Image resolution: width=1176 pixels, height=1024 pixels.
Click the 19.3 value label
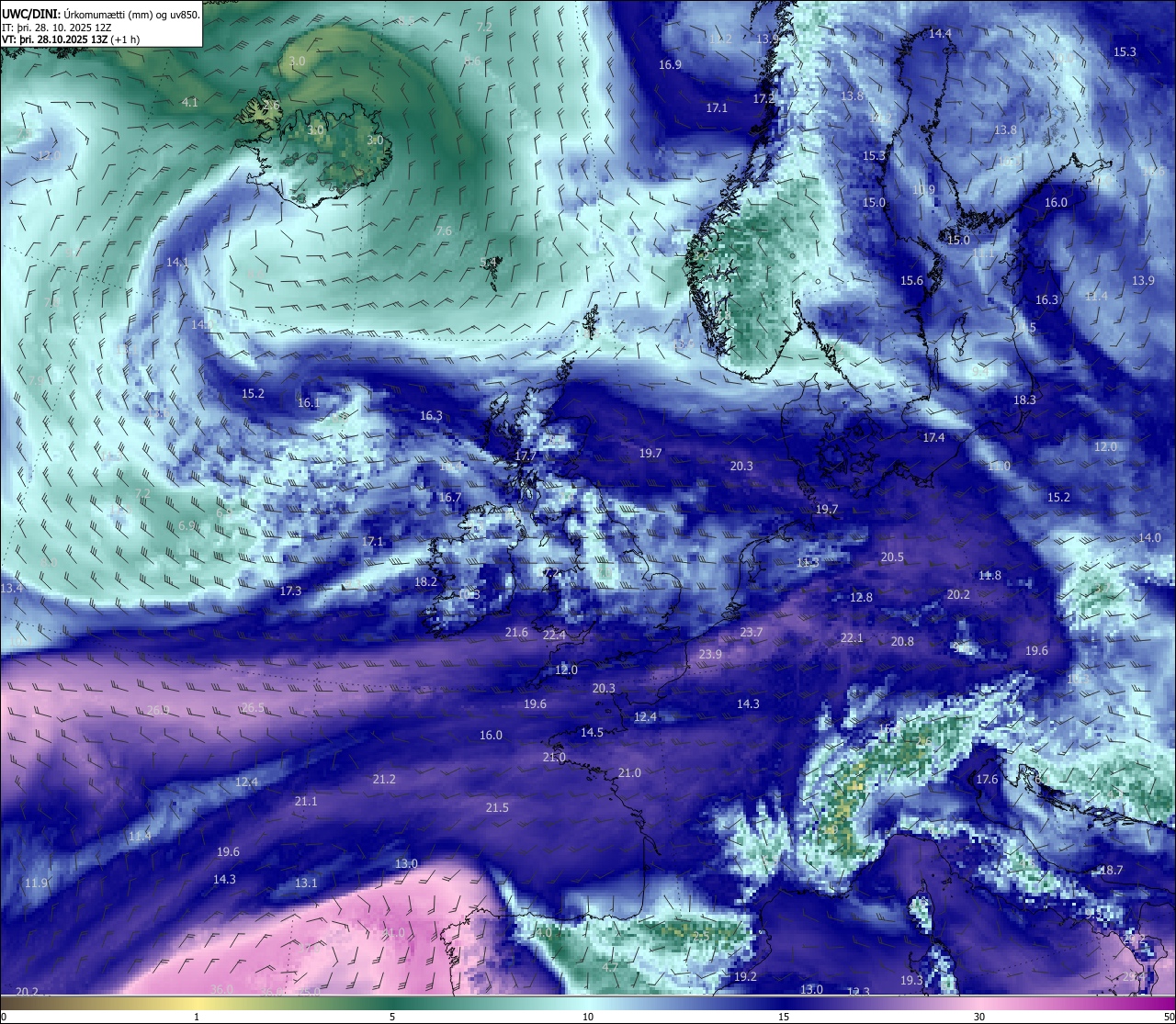911,981
